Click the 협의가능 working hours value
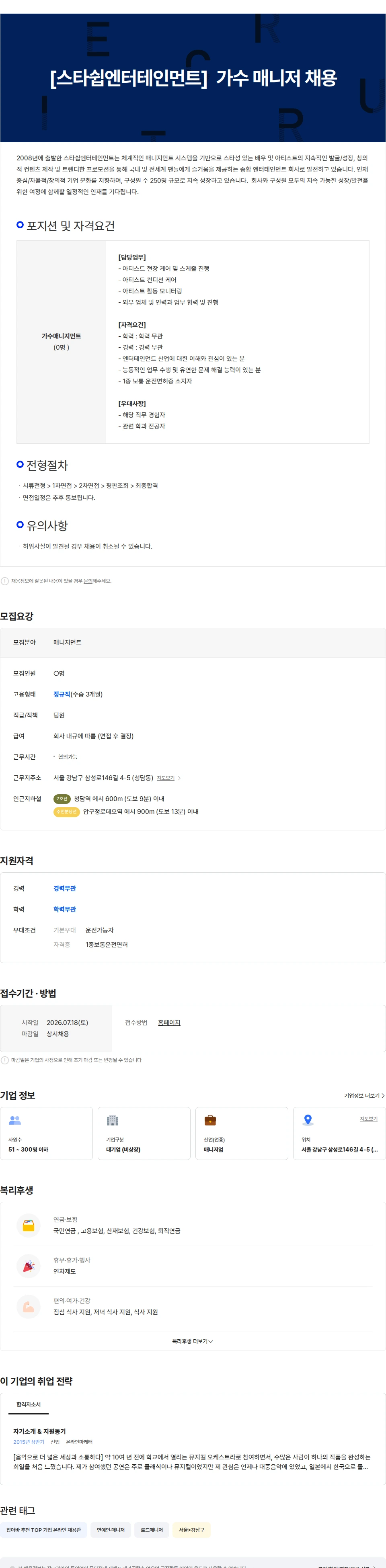Image resolution: width=386 pixels, height=1568 pixels. click(68, 756)
